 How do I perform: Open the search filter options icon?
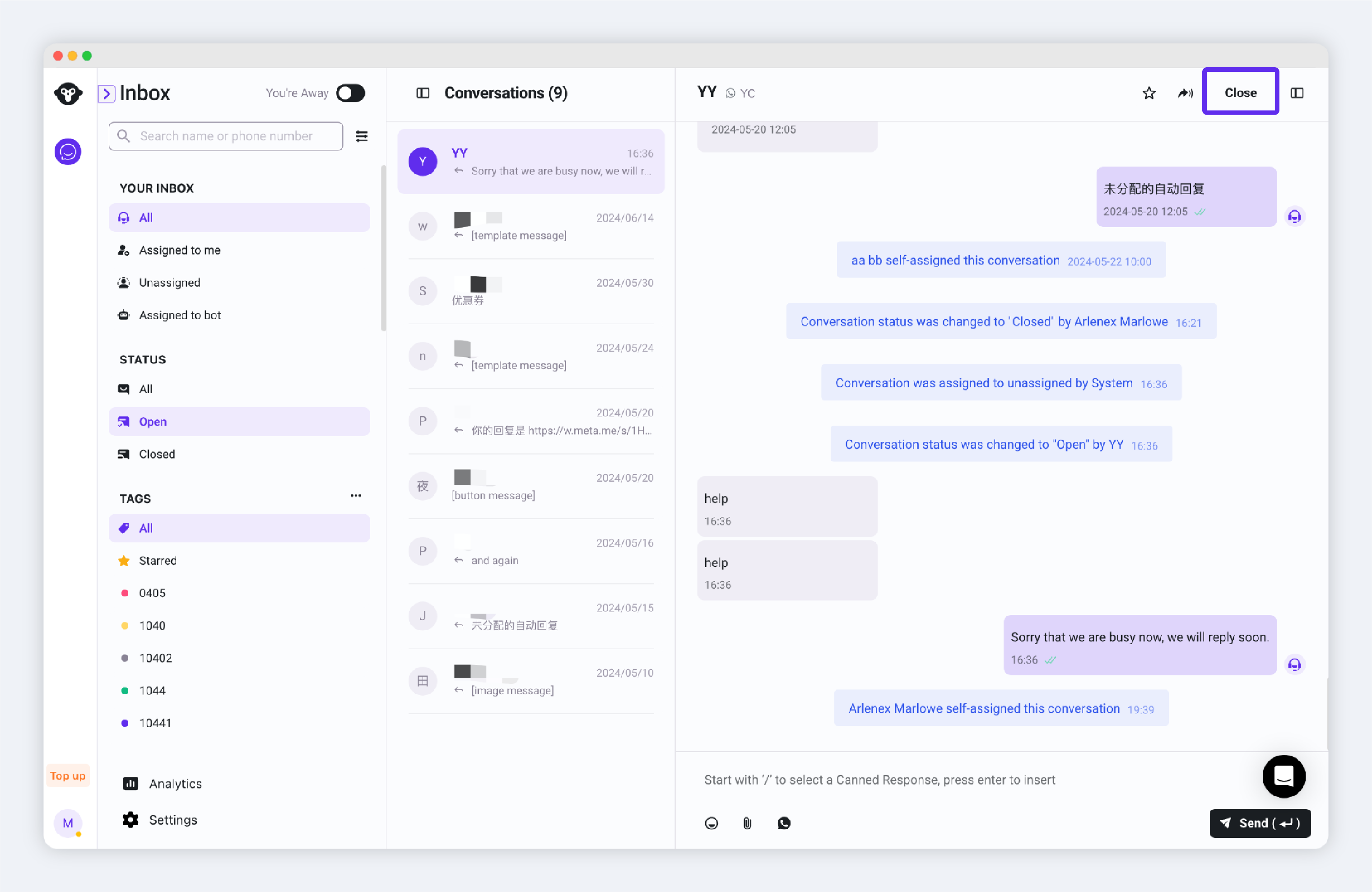tap(362, 136)
